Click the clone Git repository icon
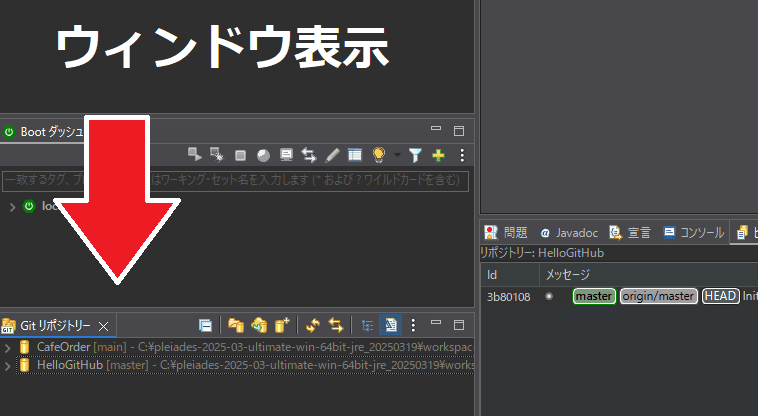Screen dimensions: 758x416 (x=259, y=325)
